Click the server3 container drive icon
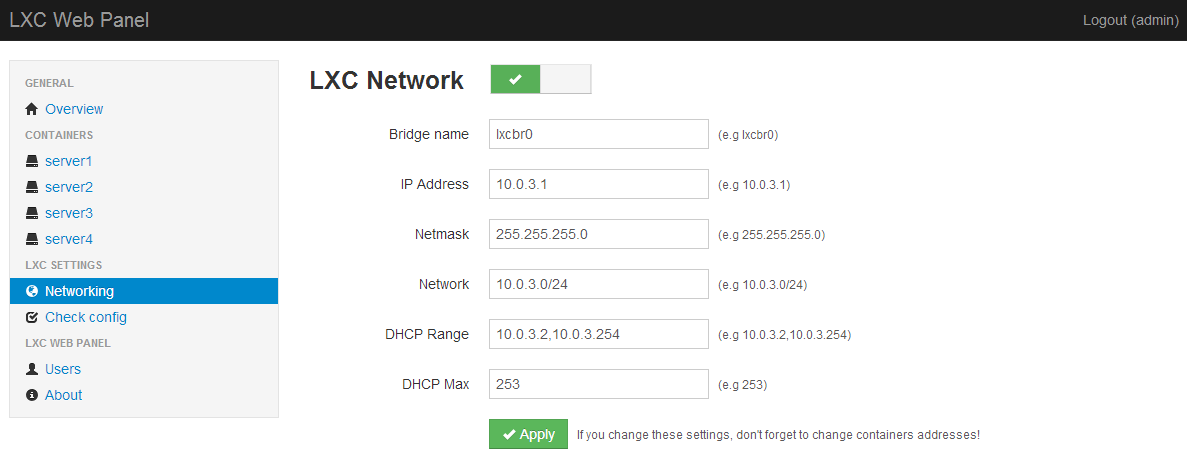 (32, 213)
